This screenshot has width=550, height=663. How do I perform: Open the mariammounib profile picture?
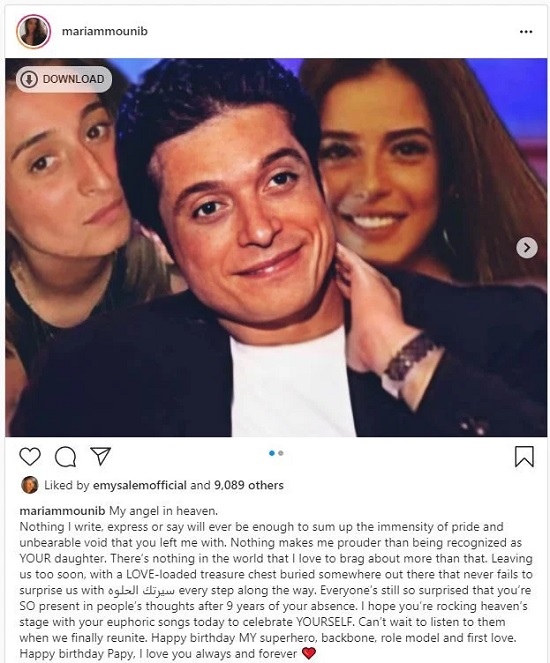tap(33, 31)
